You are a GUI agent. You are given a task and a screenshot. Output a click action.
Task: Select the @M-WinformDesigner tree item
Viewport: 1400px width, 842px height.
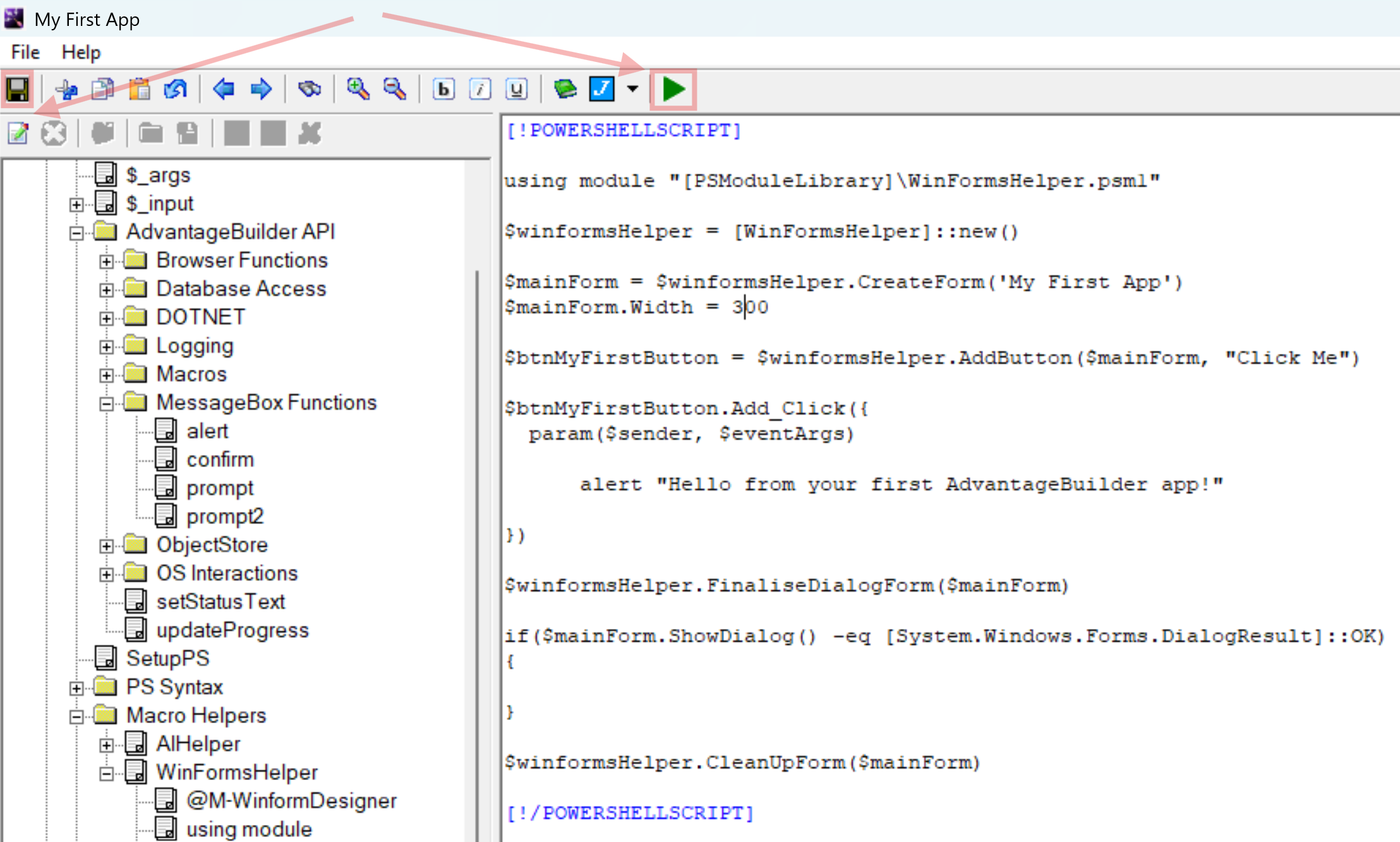tap(291, 801)
